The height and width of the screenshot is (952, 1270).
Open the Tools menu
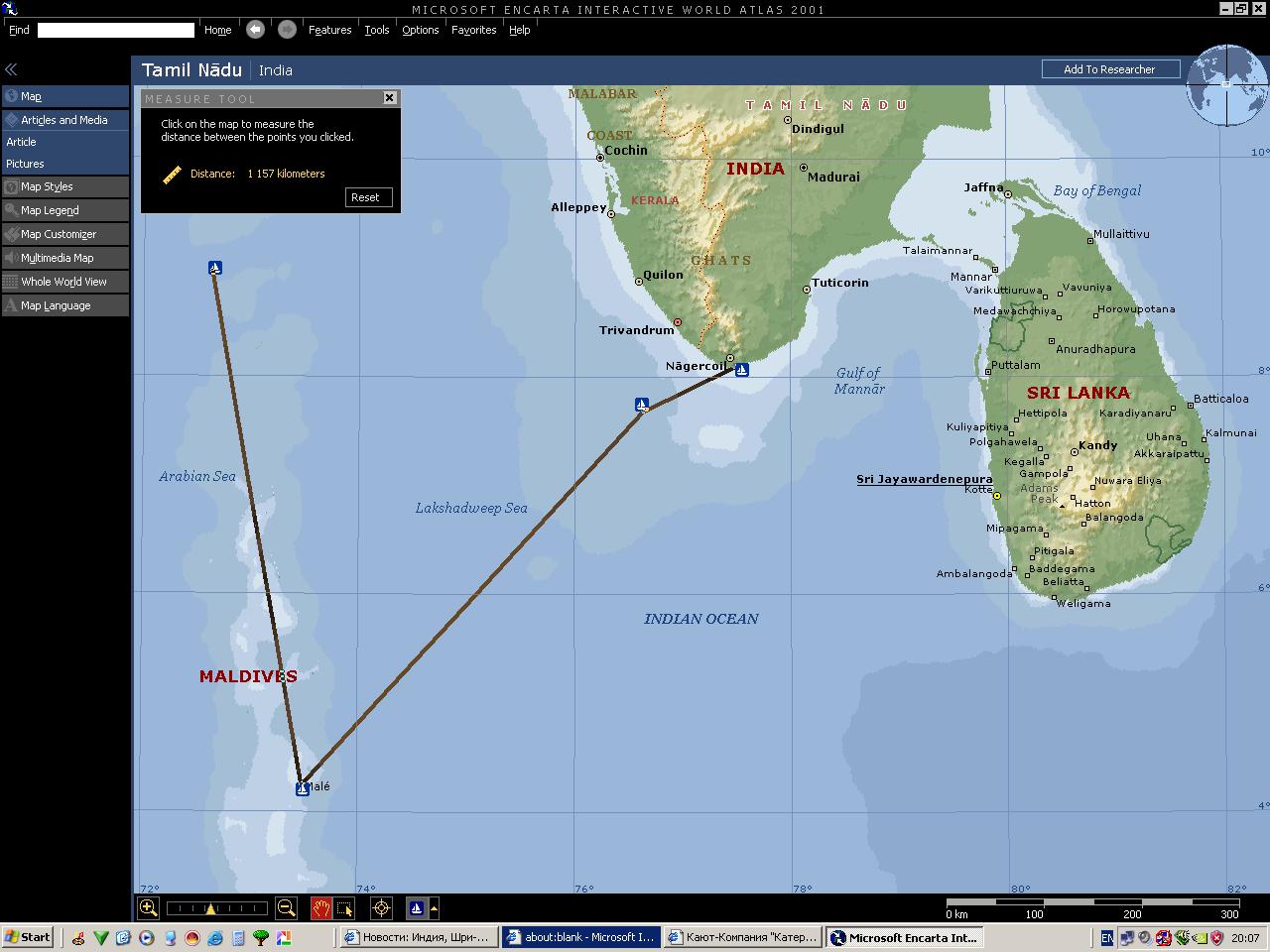(x=376, y=30)
